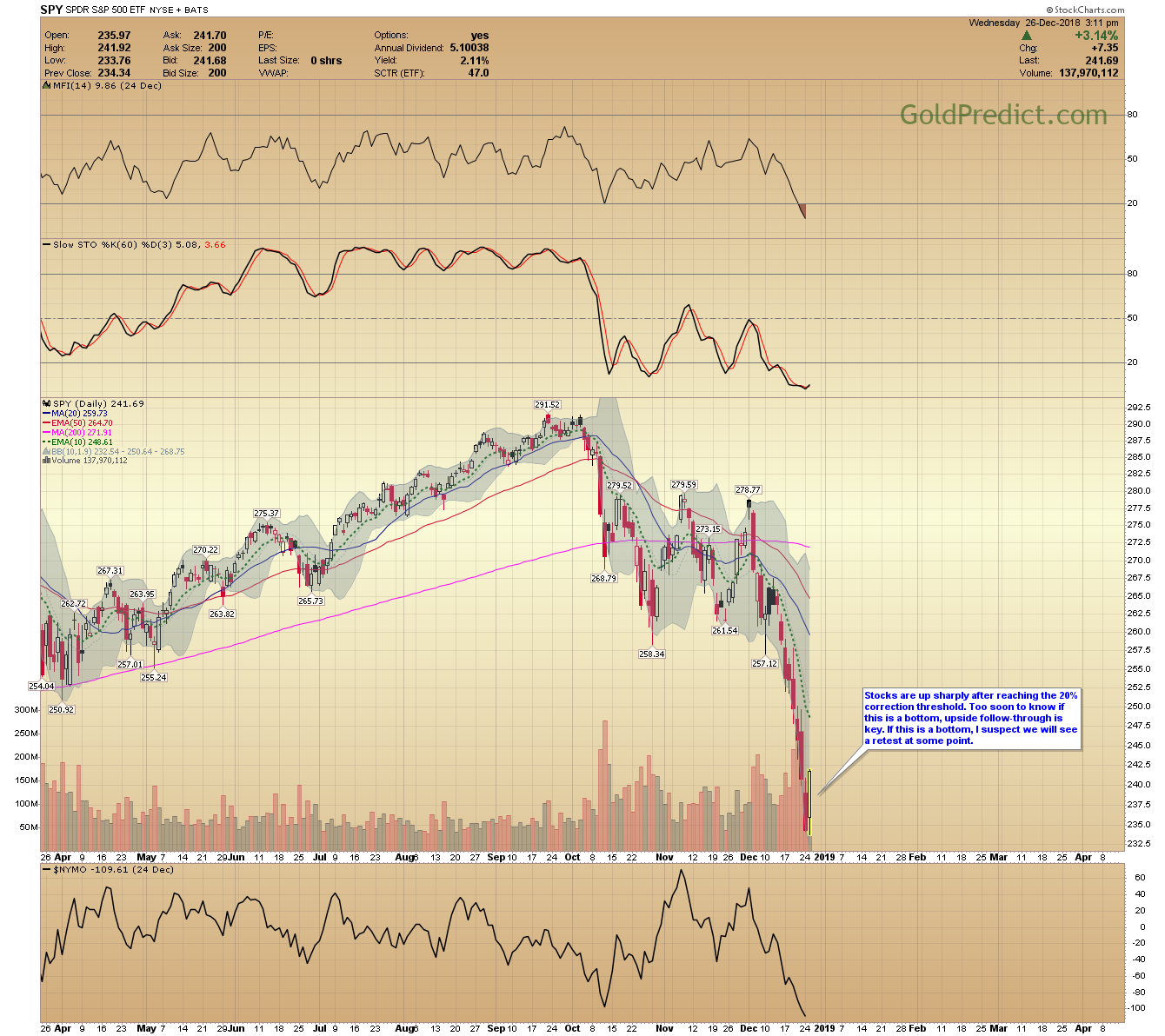Click the "278.77" price label
Image resolution: width=1165 pixels, height=1036 pixels.
[x=749, y=490]
